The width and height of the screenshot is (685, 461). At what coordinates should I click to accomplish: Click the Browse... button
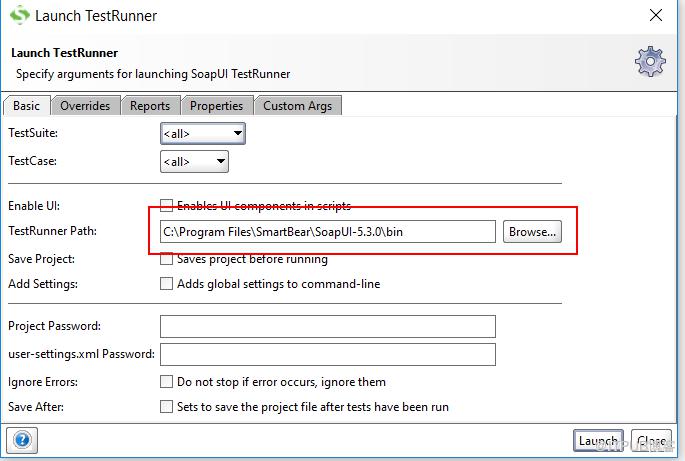pos(532,232)
